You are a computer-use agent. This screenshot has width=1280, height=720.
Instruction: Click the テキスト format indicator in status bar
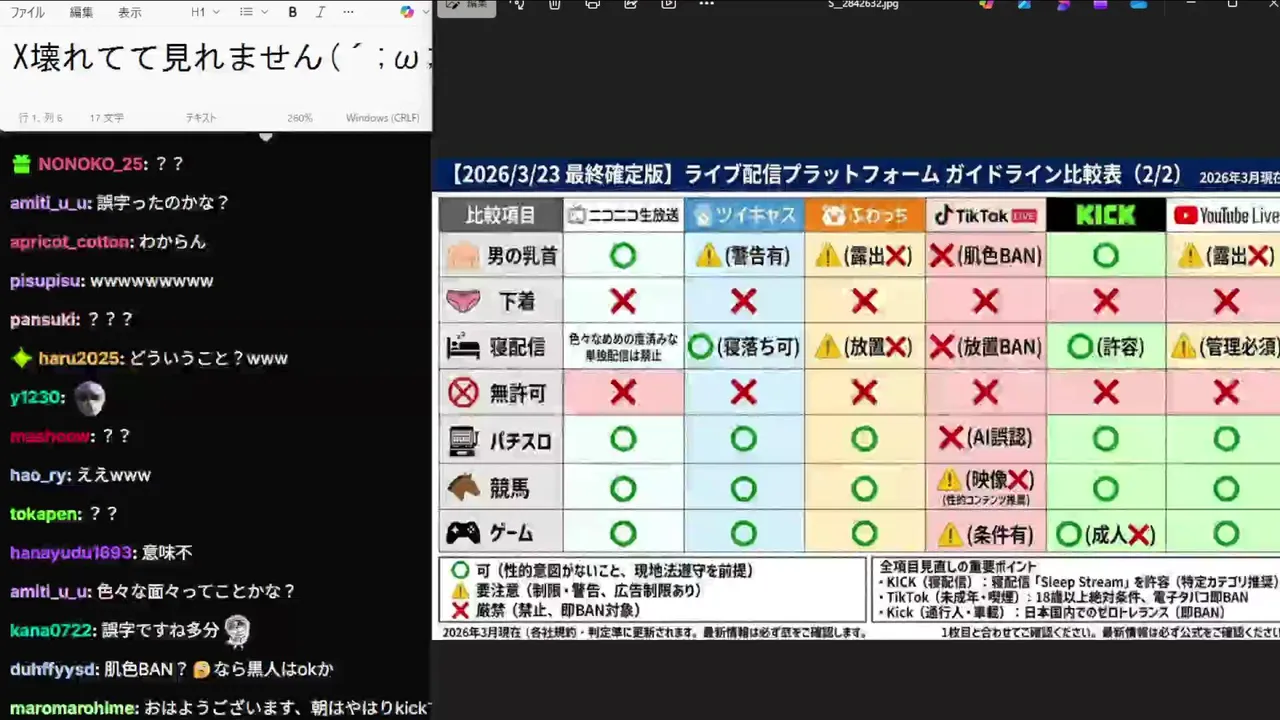coord(201,118)
